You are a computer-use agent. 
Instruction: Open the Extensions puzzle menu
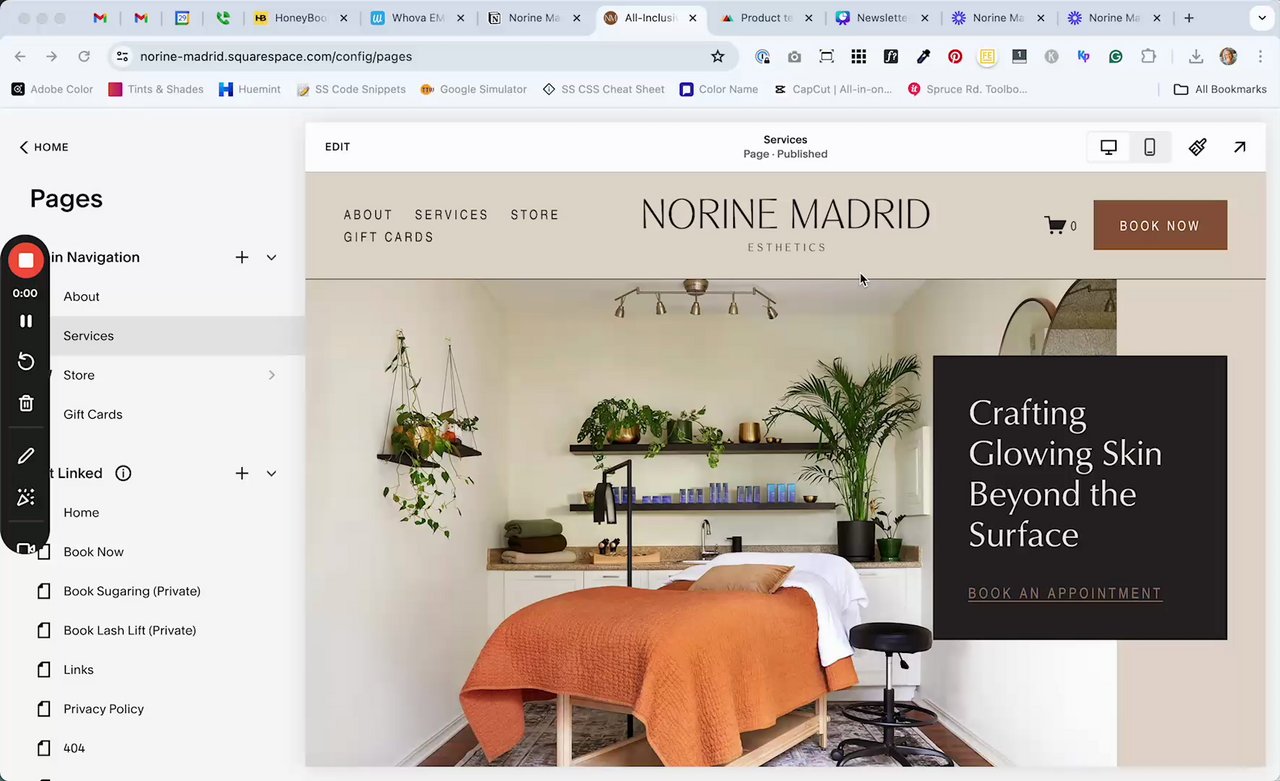pyautogui.click(x=1147, y=57)
